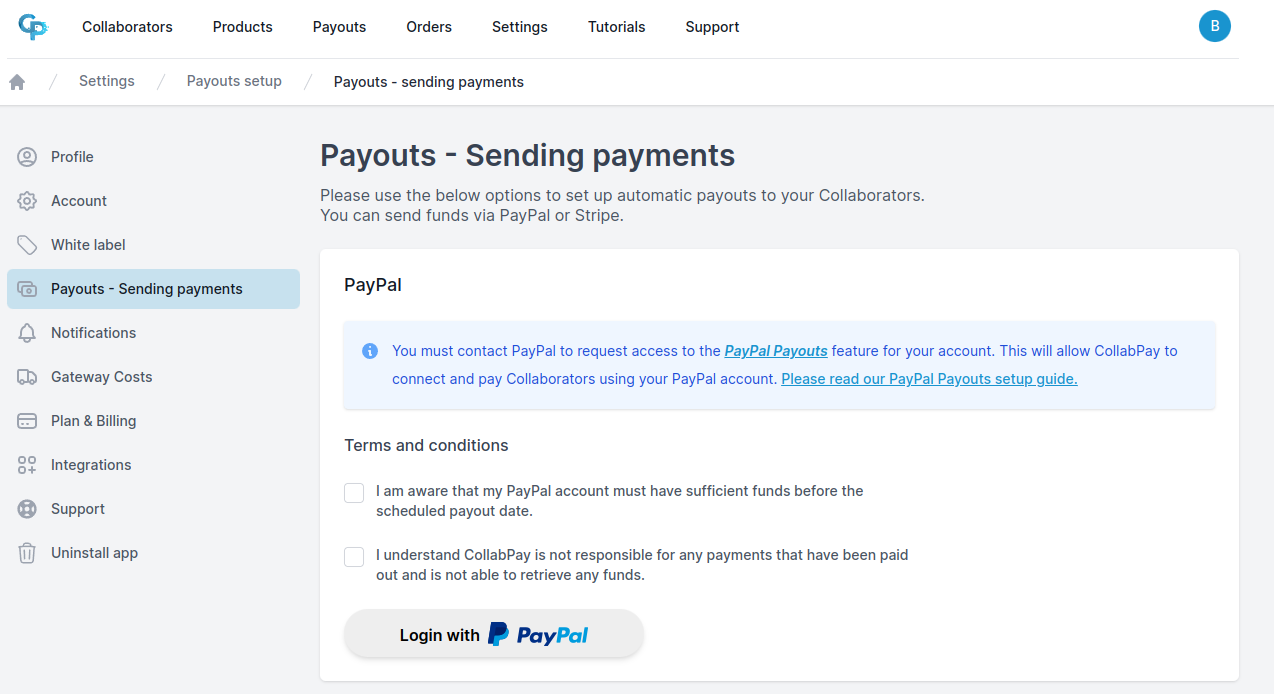Select Payouts - Sending payments in the sidebar

(x=146, y=289)
